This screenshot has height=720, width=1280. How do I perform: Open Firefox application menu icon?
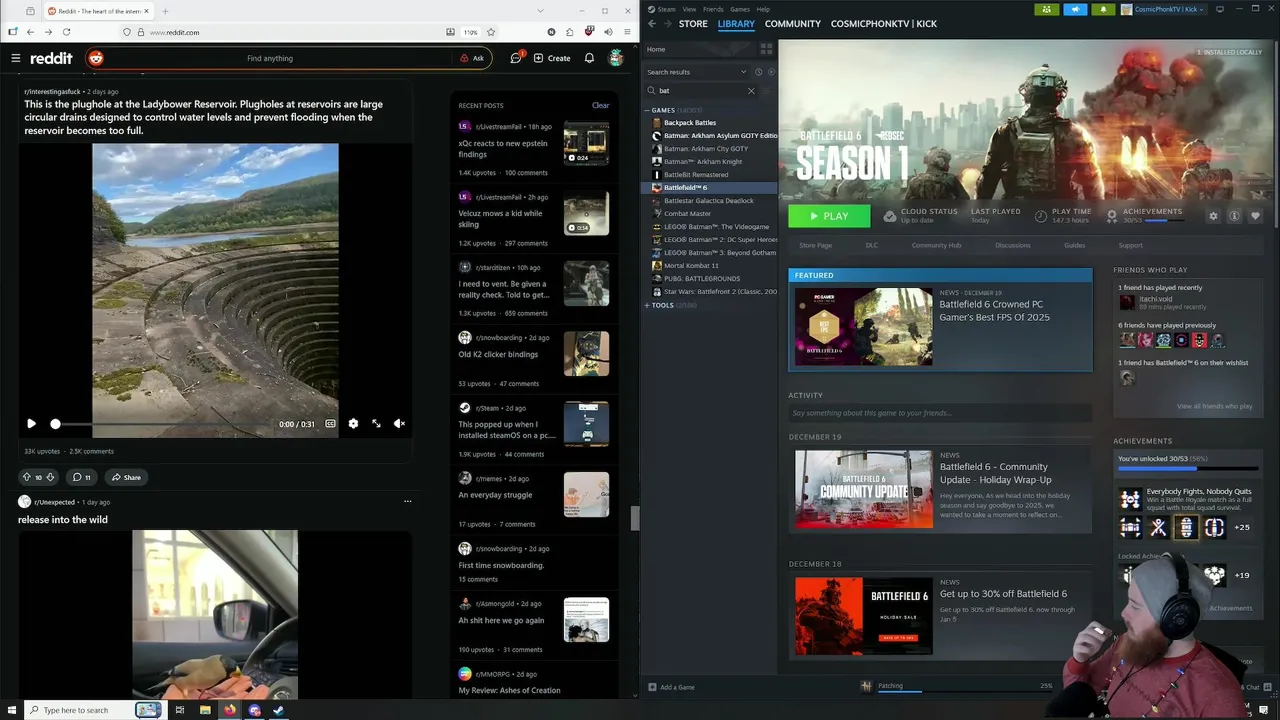(625, 32)
